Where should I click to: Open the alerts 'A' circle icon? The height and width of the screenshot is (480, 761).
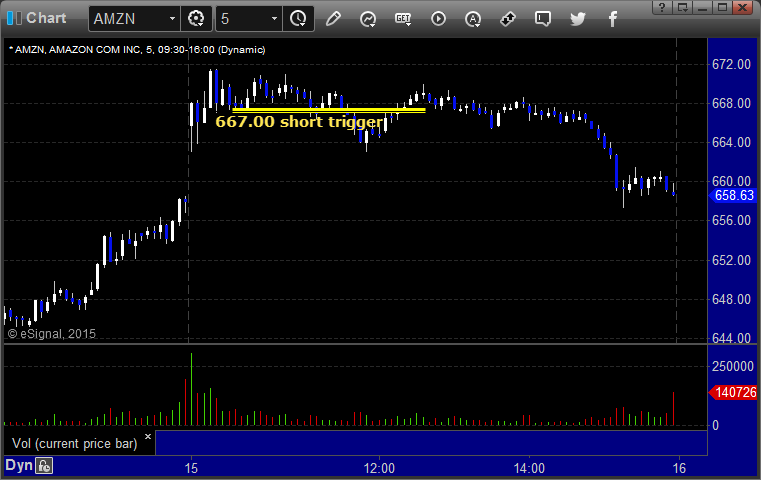pyautogui.click(x=473, y=19)
